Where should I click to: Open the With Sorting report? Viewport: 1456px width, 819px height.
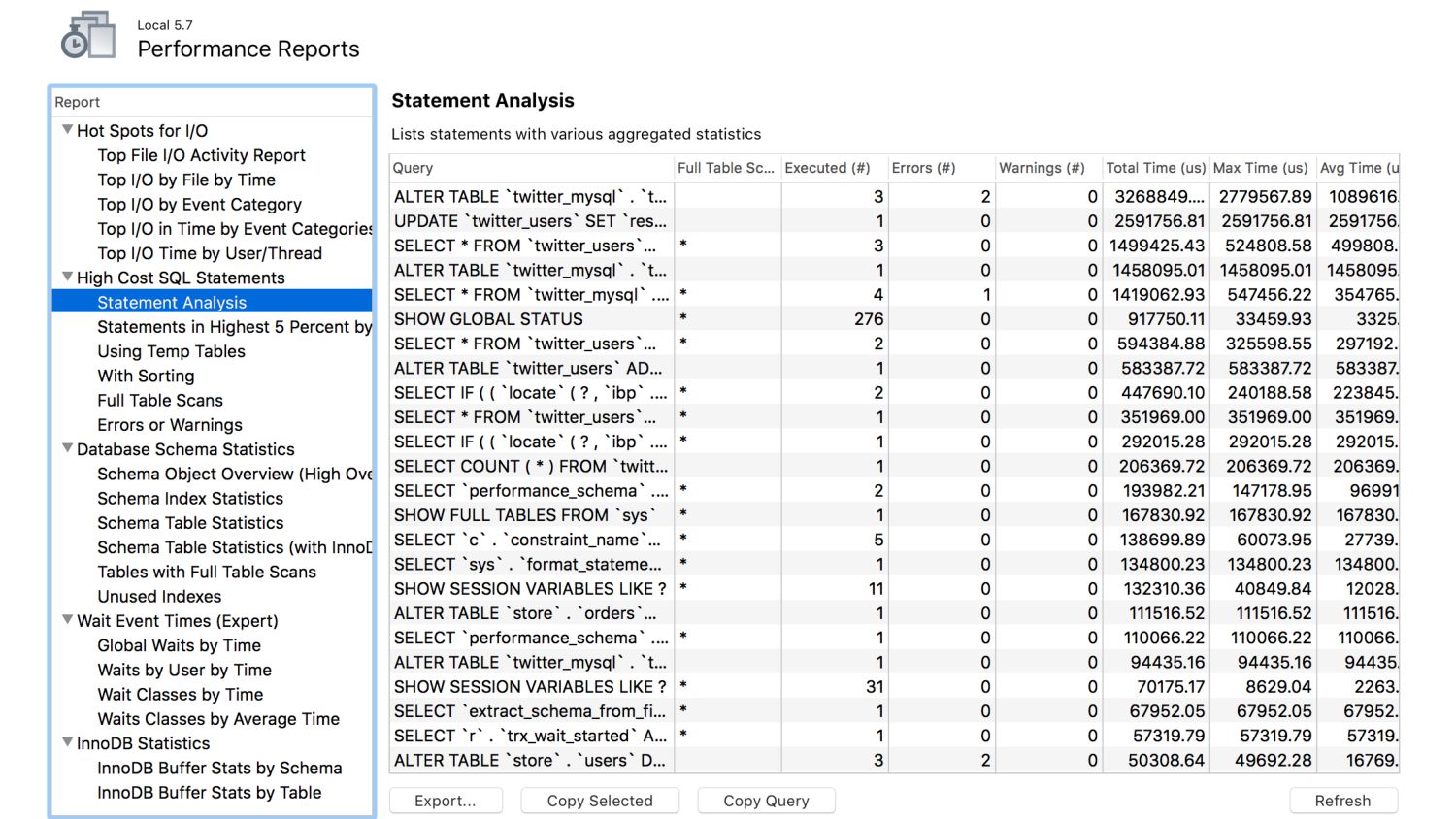pyautogui.click(x=146, y=376)
